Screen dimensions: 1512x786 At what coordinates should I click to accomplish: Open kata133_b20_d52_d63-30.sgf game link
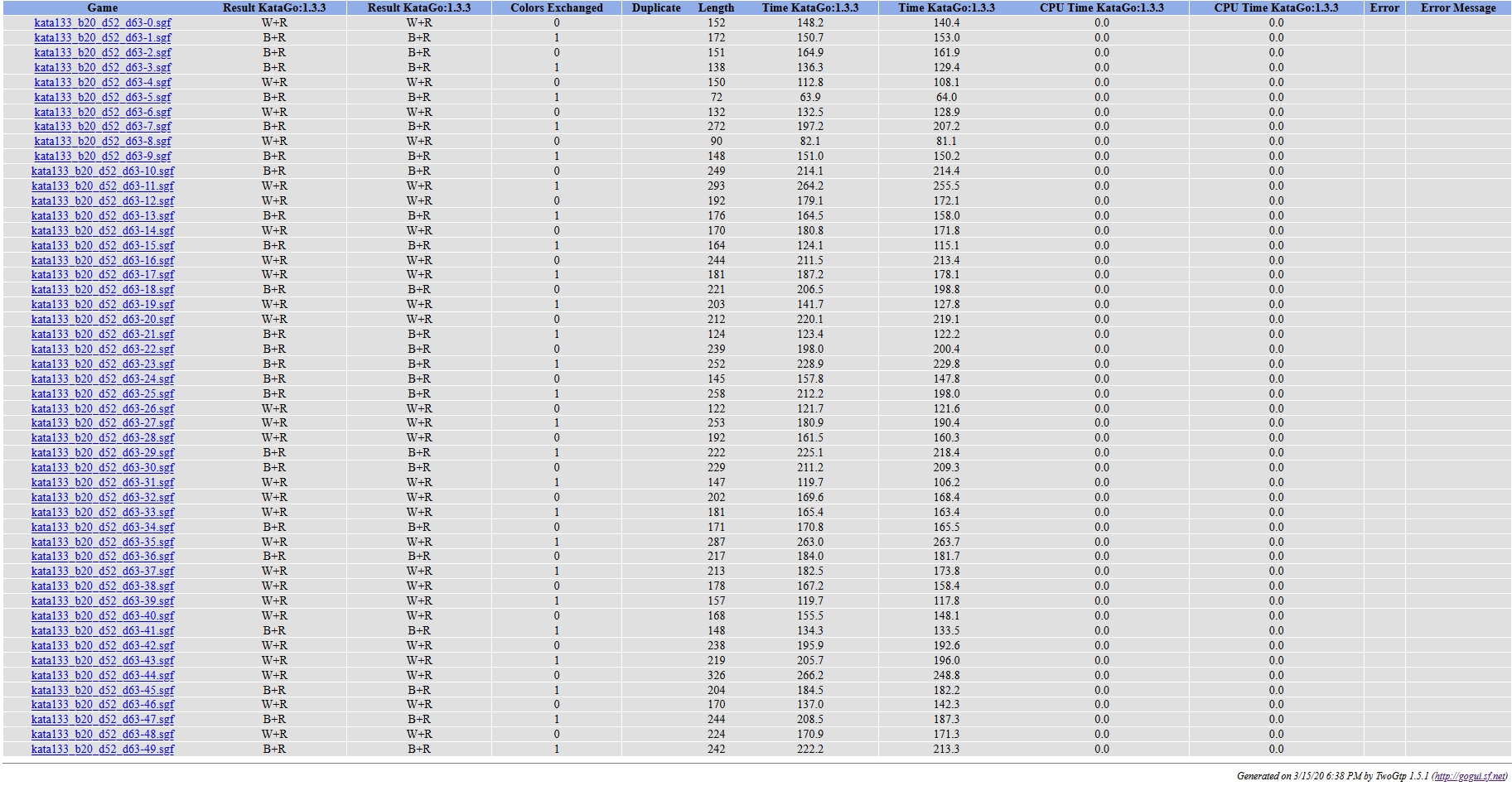click(103, 468)
